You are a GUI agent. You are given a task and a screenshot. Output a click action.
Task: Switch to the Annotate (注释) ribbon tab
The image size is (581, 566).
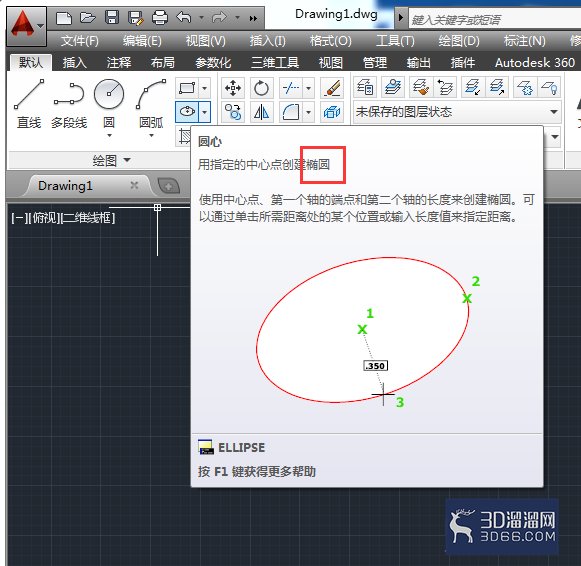pyautogui.click(x=119, y=63)
